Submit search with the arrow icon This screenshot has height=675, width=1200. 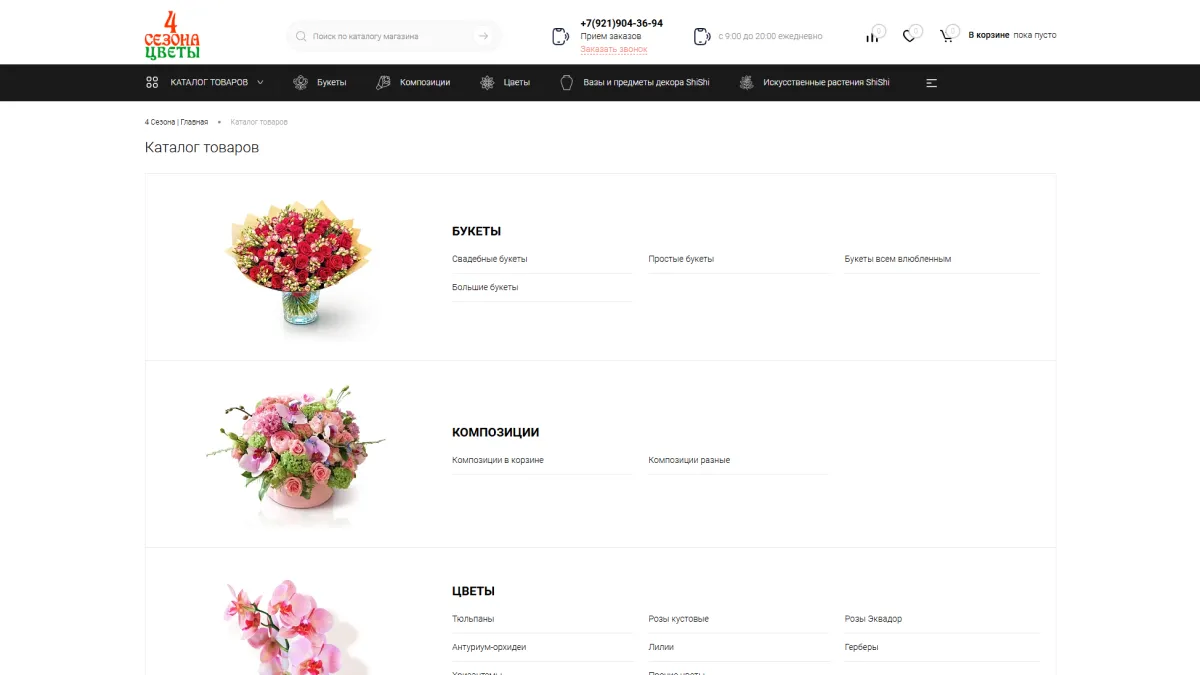(x=484, y=36)
